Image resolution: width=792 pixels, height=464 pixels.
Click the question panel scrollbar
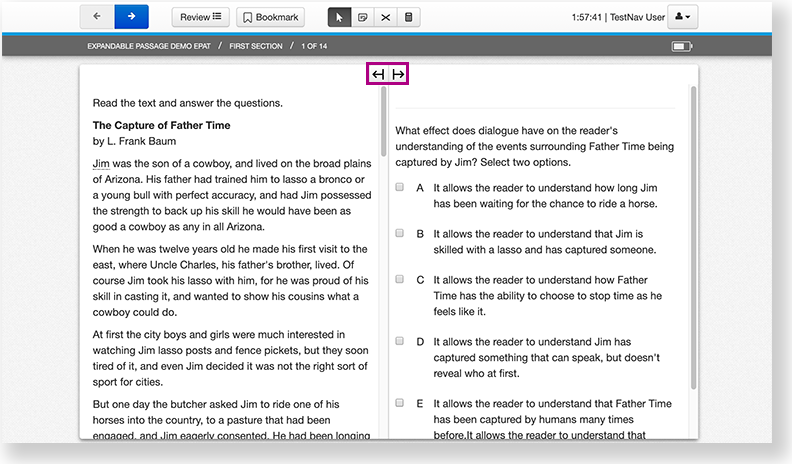(694, 250)
